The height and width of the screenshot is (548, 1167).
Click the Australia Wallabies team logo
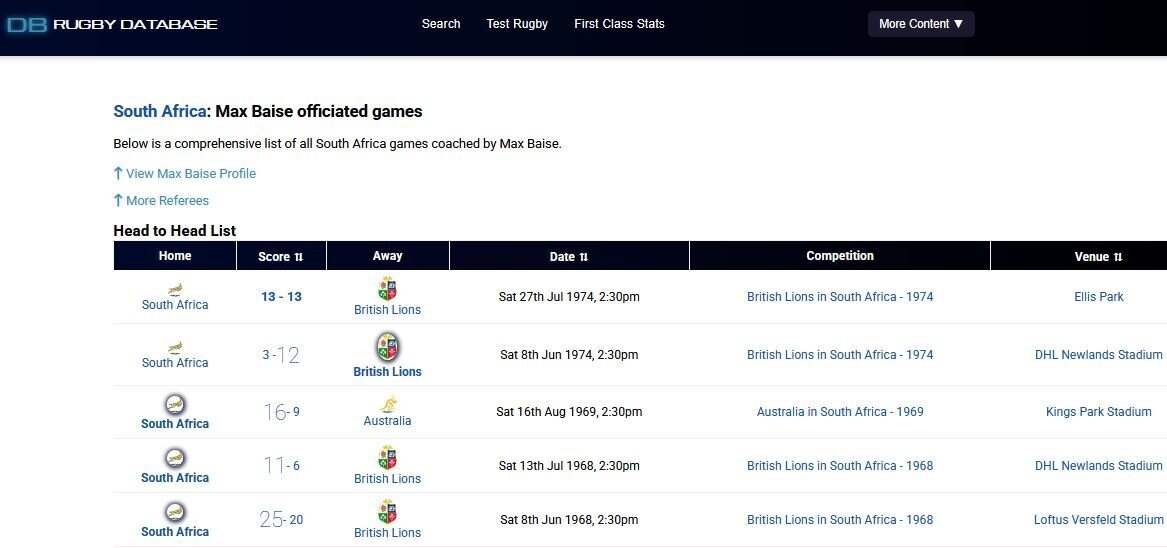pos(387,404)
